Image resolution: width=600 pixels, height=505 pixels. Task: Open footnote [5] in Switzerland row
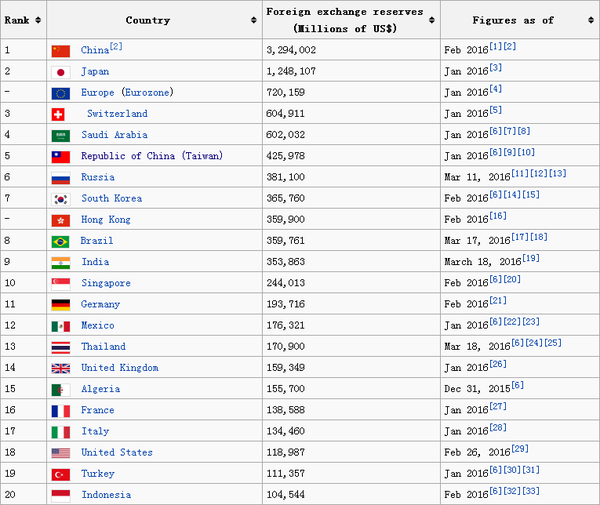coord(496,110)
